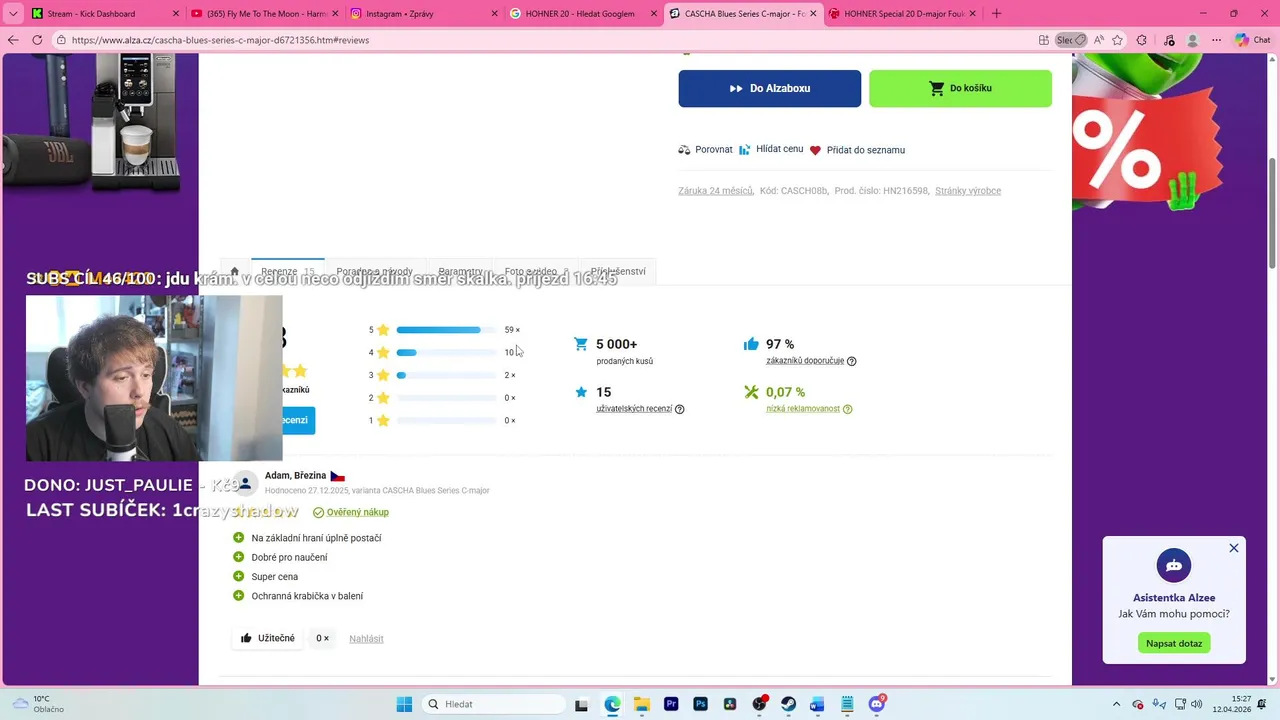
Task: Click heart icon Přidat do seznamu
Action: (x=815, y=150)
